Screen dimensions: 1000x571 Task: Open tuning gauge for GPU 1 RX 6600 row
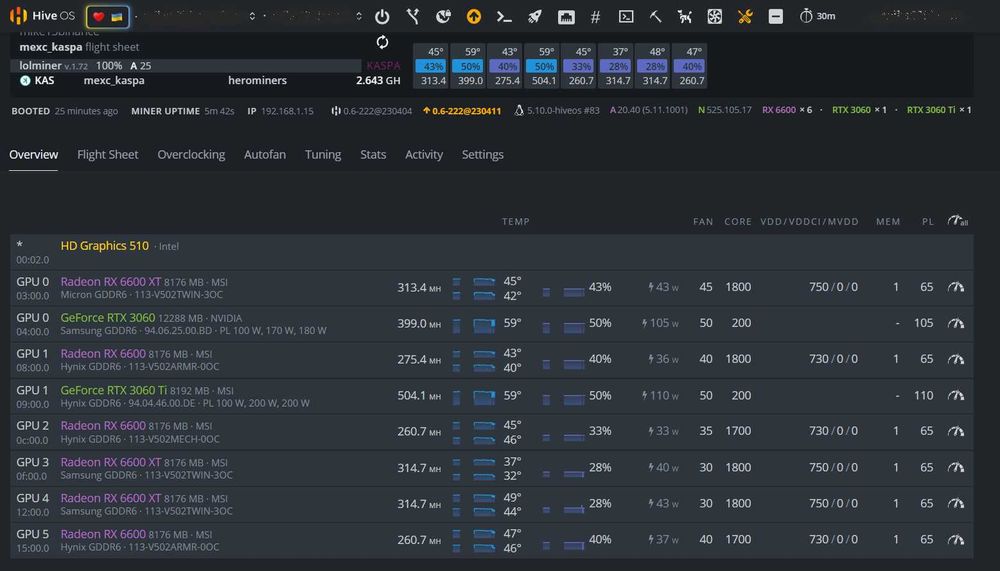coord(955,359)
